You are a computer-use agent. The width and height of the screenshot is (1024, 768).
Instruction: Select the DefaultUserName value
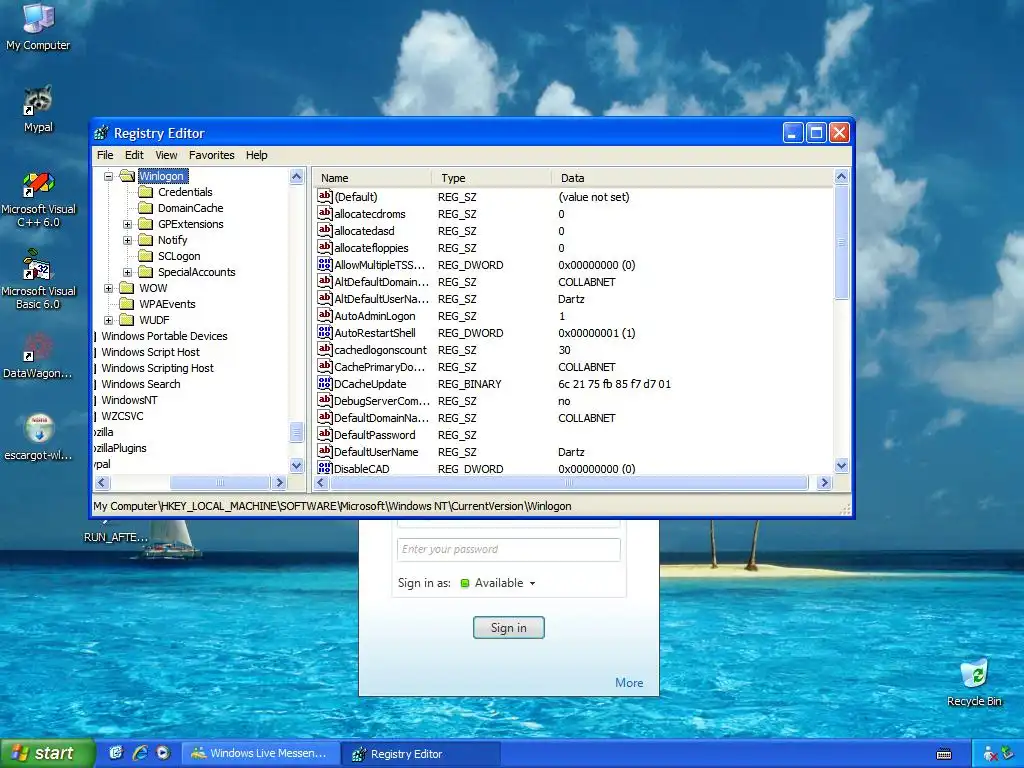(376, 452)
